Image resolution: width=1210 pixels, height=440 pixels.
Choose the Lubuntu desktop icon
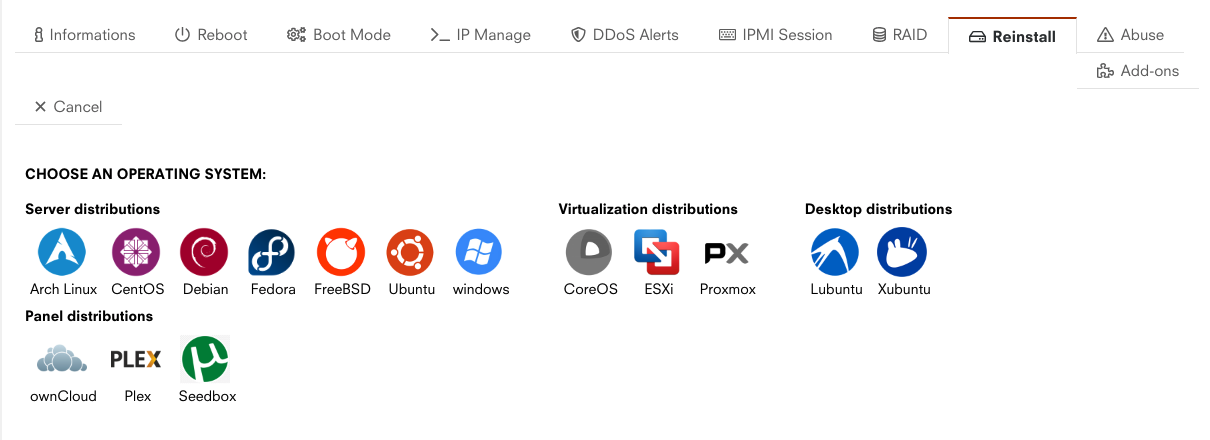tap(835, 252)
